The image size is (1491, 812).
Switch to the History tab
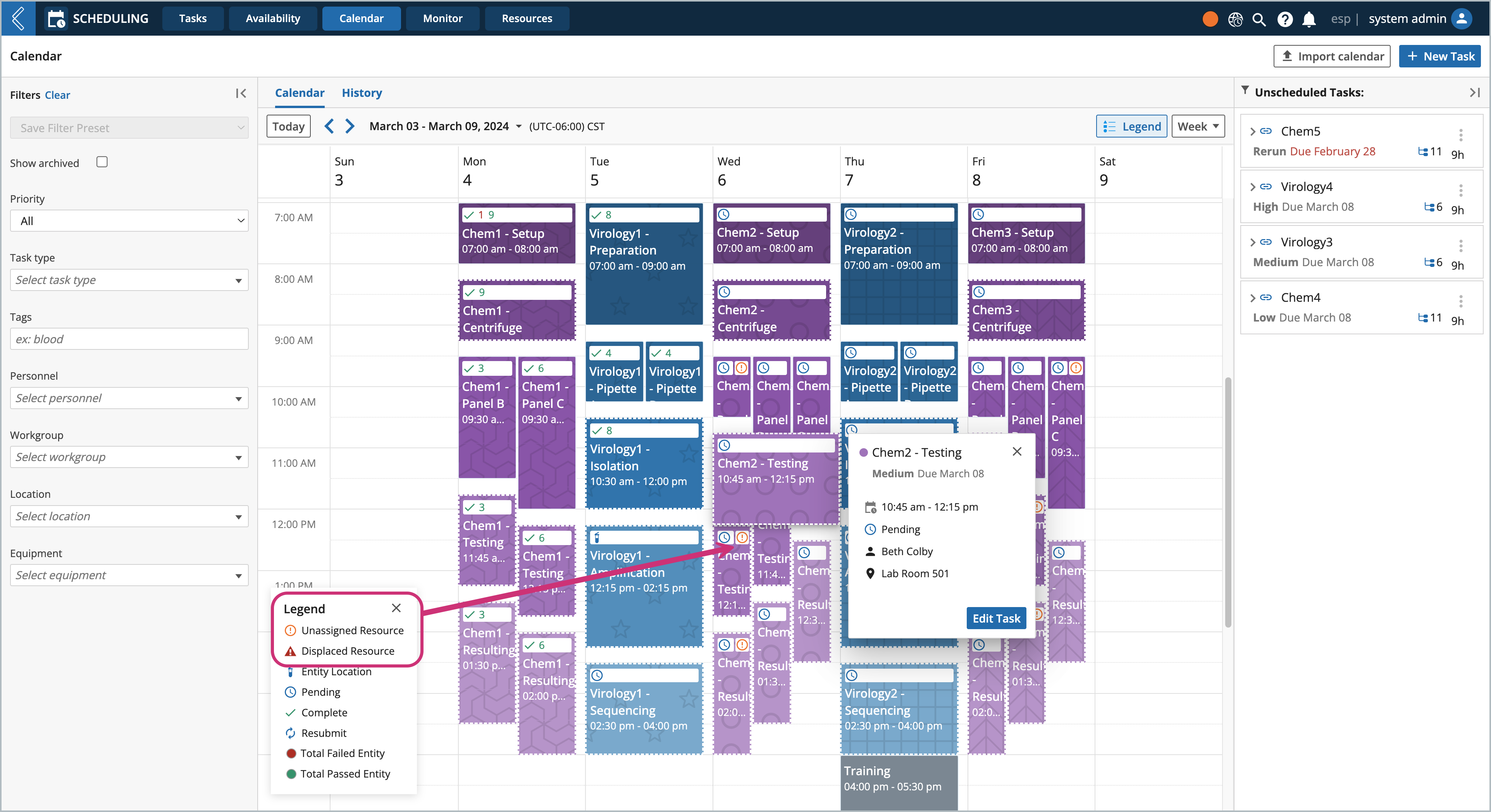click(362, 92)
